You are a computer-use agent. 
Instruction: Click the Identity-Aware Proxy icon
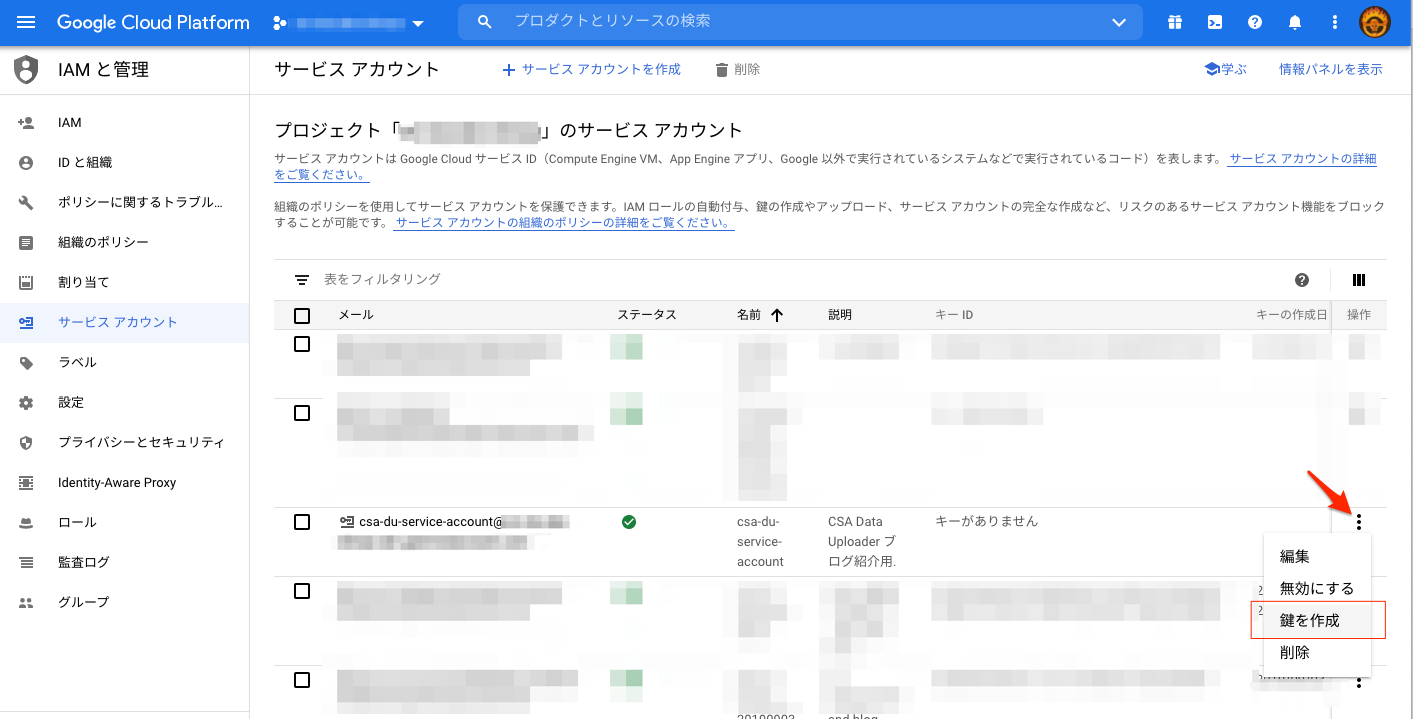pyautogui.click(x=26, y=482)
